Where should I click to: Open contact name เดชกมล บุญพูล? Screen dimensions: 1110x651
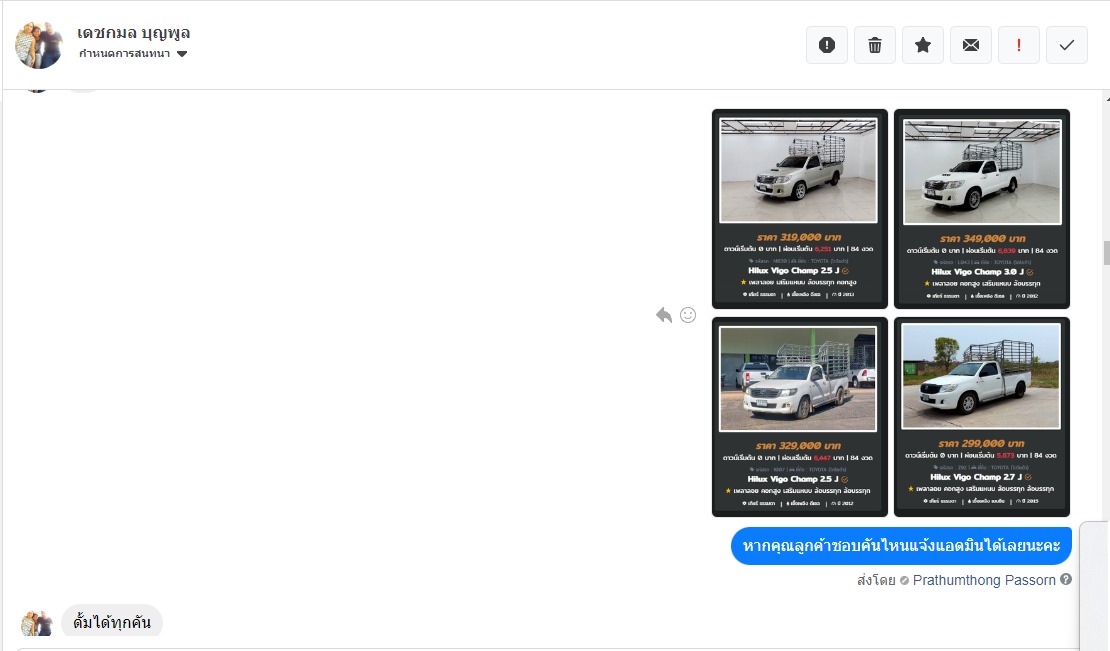pyautogui.click(x=134, y=33)
